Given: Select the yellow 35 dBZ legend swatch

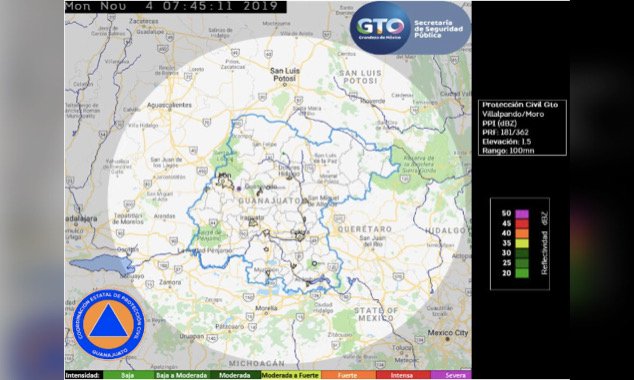Looking at the screenshot, I should [x=522, y=243].
